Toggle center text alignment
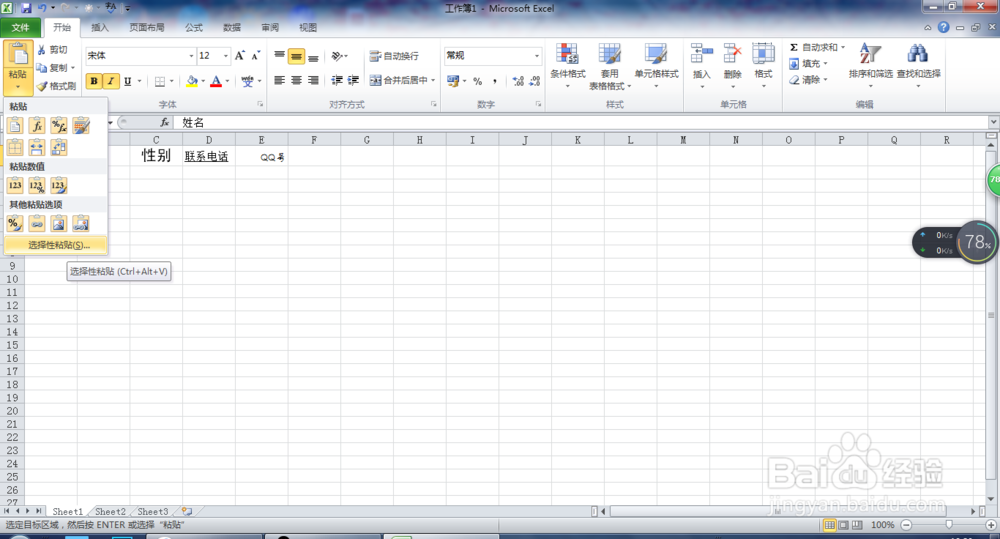This screenshot has height=539, width=1000. click(x=296, y=80)
